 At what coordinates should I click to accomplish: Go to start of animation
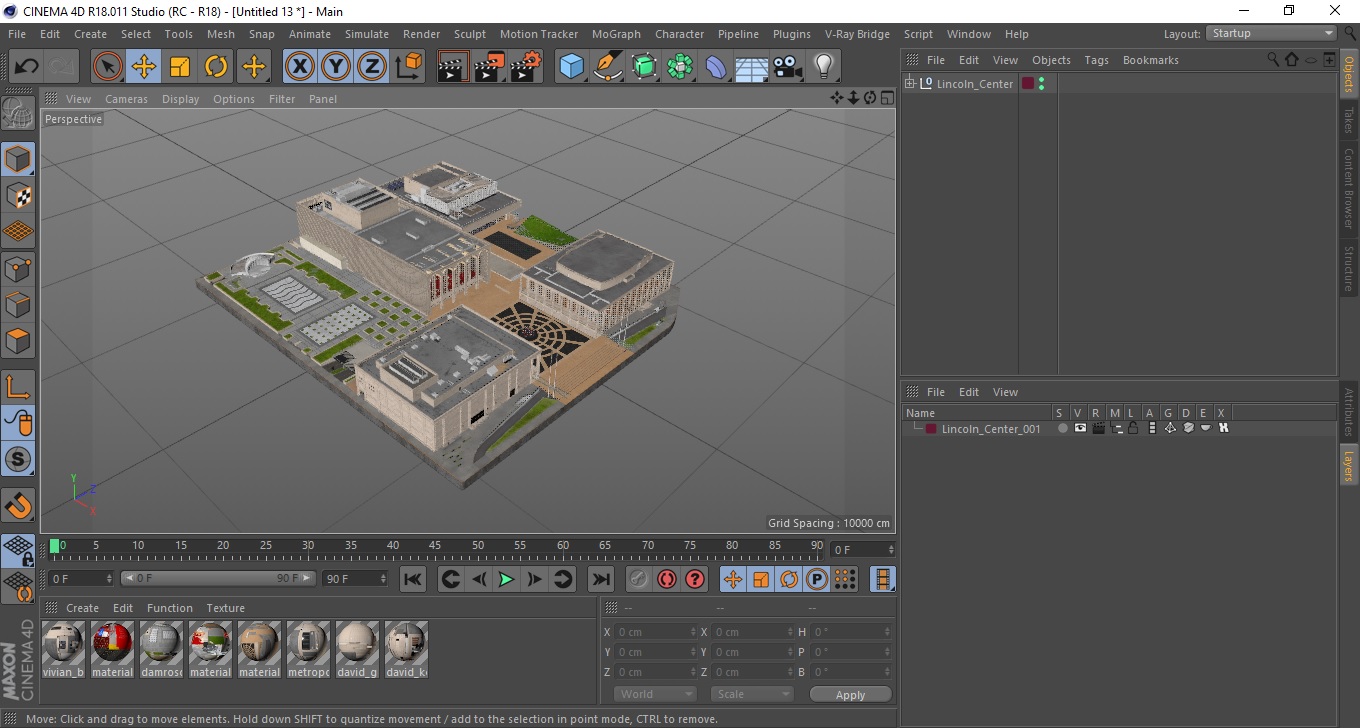(413, 579)
